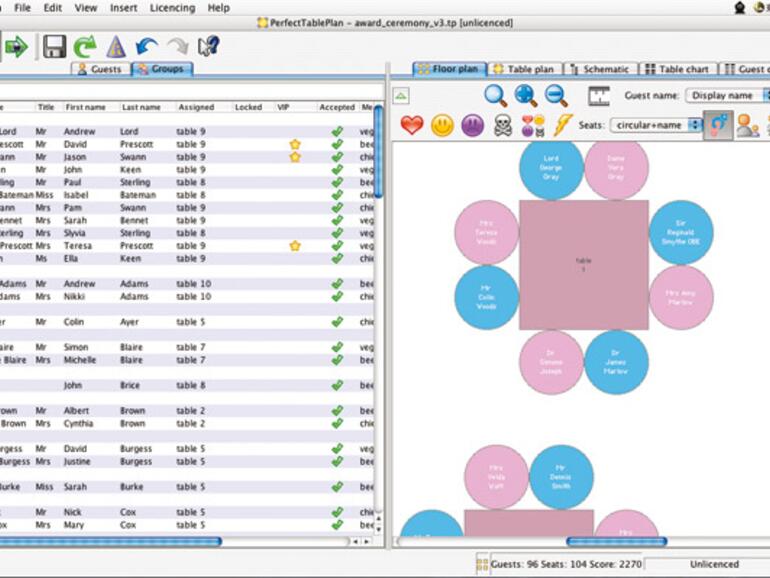Zoom out with the minus magnifier
This screenshot has height=578, width=770.
click(556, 96)
